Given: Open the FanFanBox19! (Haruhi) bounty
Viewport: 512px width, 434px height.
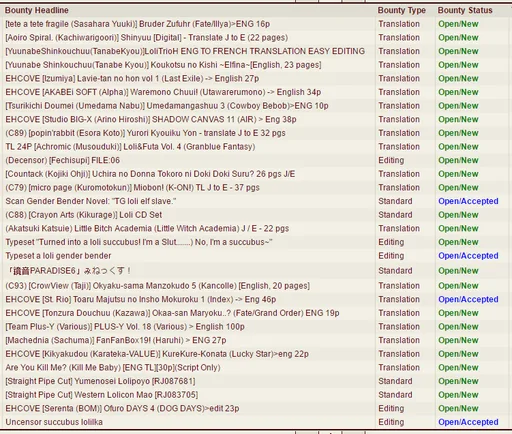Looking at the screenshot, I should pos(116,340).
